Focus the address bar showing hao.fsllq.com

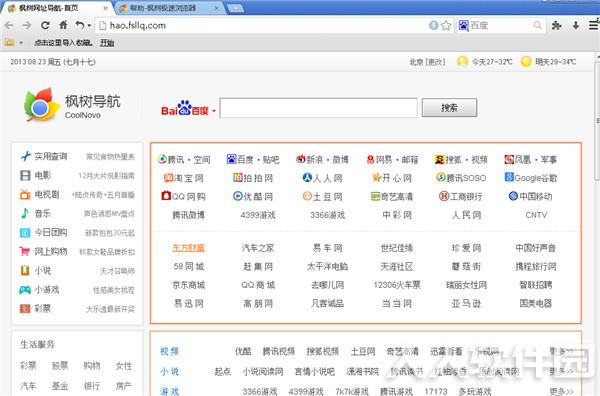coord(264,25)
